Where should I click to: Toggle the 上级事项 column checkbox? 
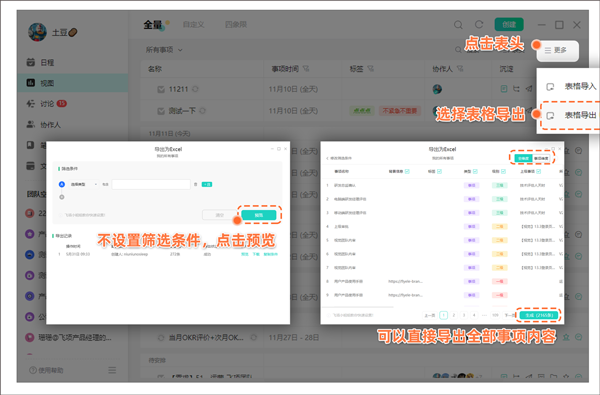click(538, 171)
